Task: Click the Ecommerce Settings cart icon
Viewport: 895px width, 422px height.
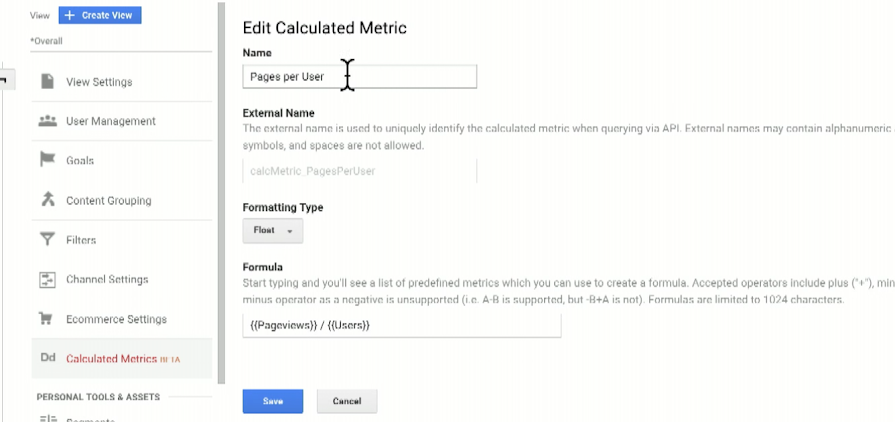Action: point(47,319)
